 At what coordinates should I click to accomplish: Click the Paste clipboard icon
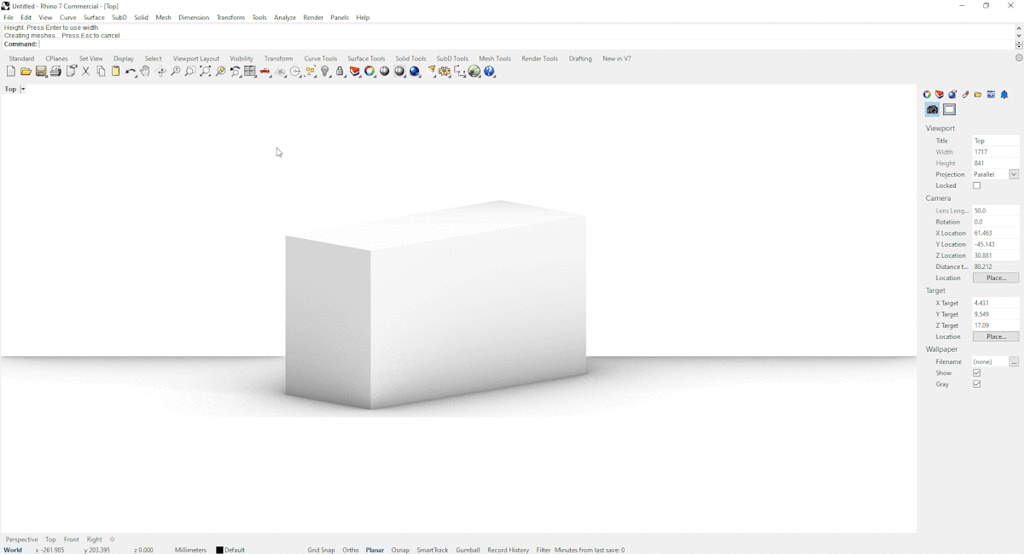pyautogui.click(x=116, y=71)
